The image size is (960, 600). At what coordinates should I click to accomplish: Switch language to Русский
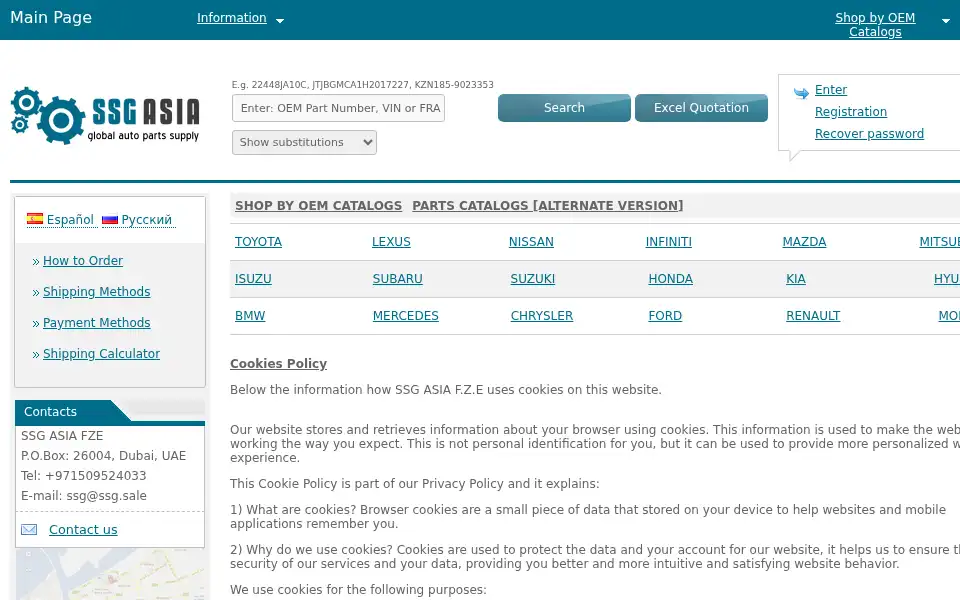click(x=146, y=220)
